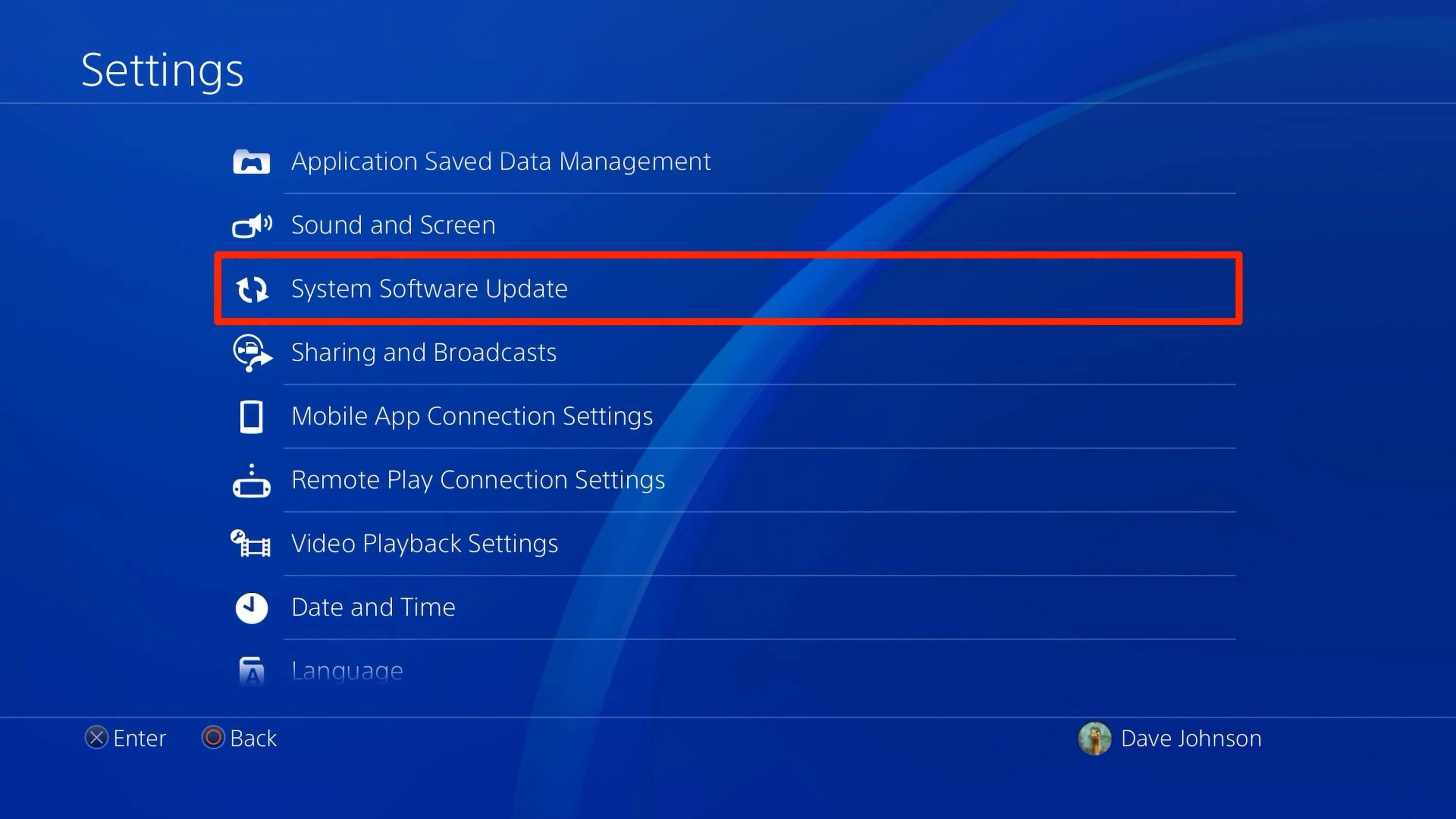
Task: Click the Language icon
Action: tap(251, 671)
